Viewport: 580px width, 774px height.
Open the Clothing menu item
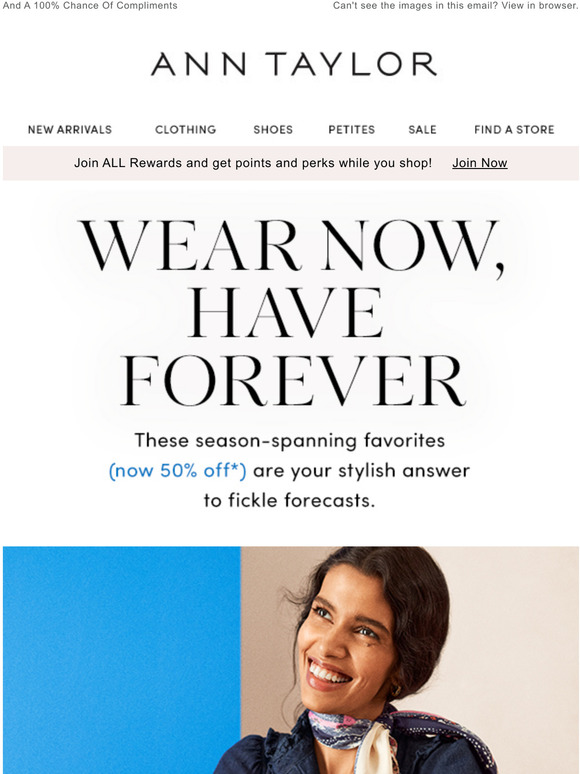[186, 129]
